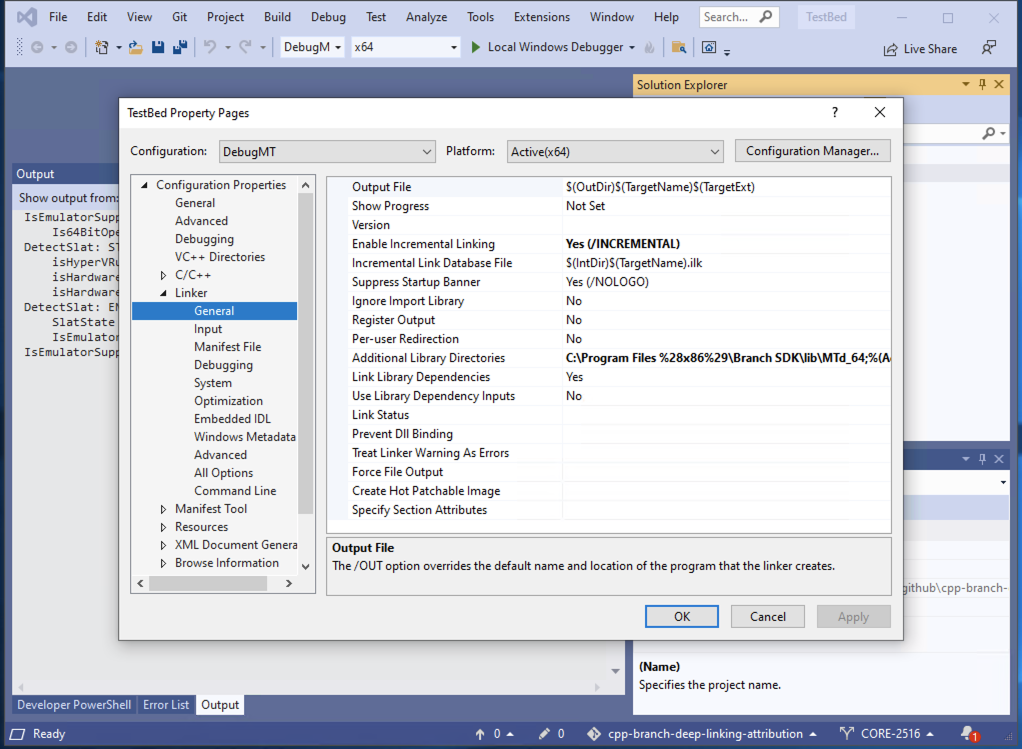
Task: Open the Platform dropdown Active(x64)
Action: pos(615,151)
